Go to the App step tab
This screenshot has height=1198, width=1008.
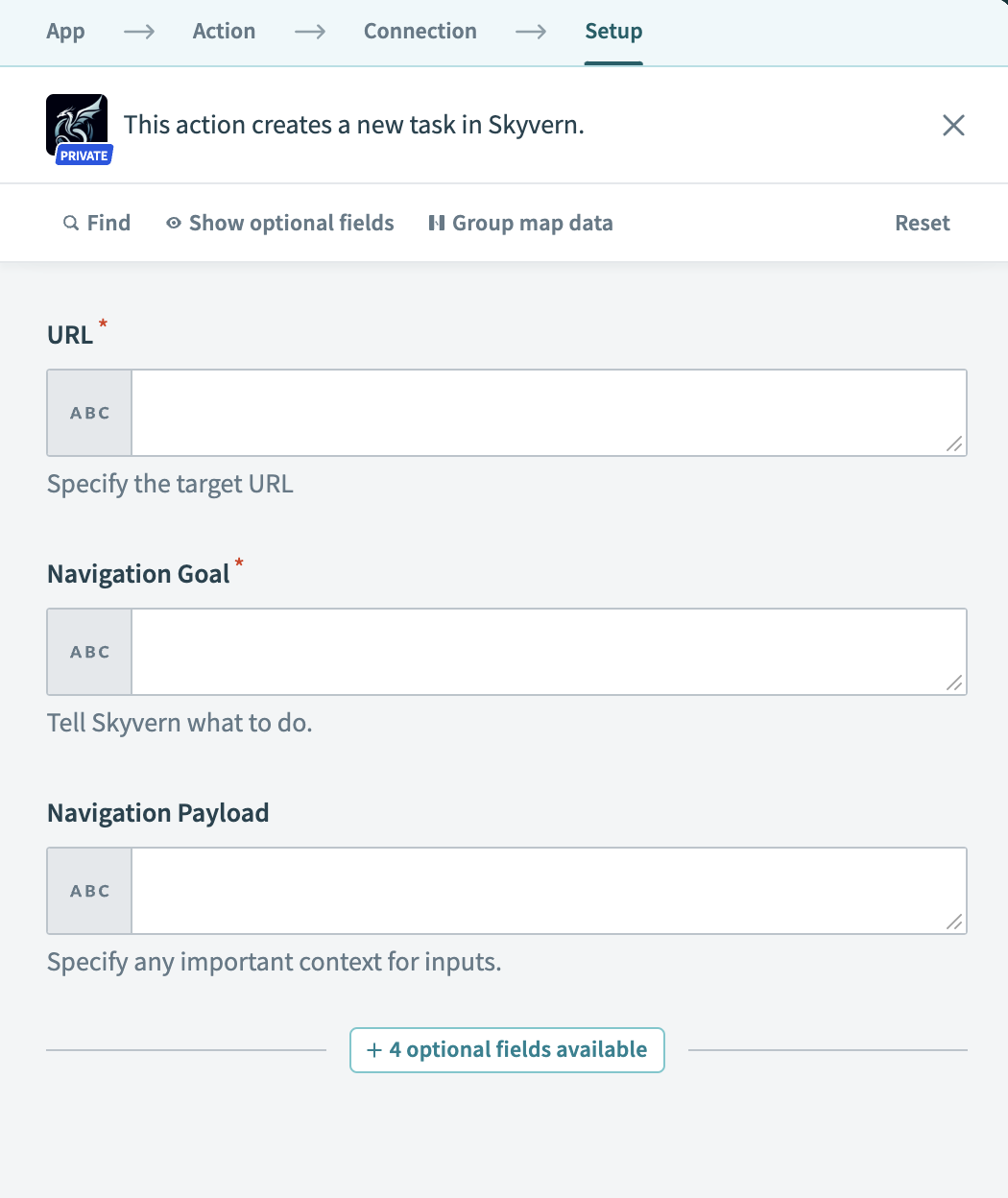tap(65, 32)
